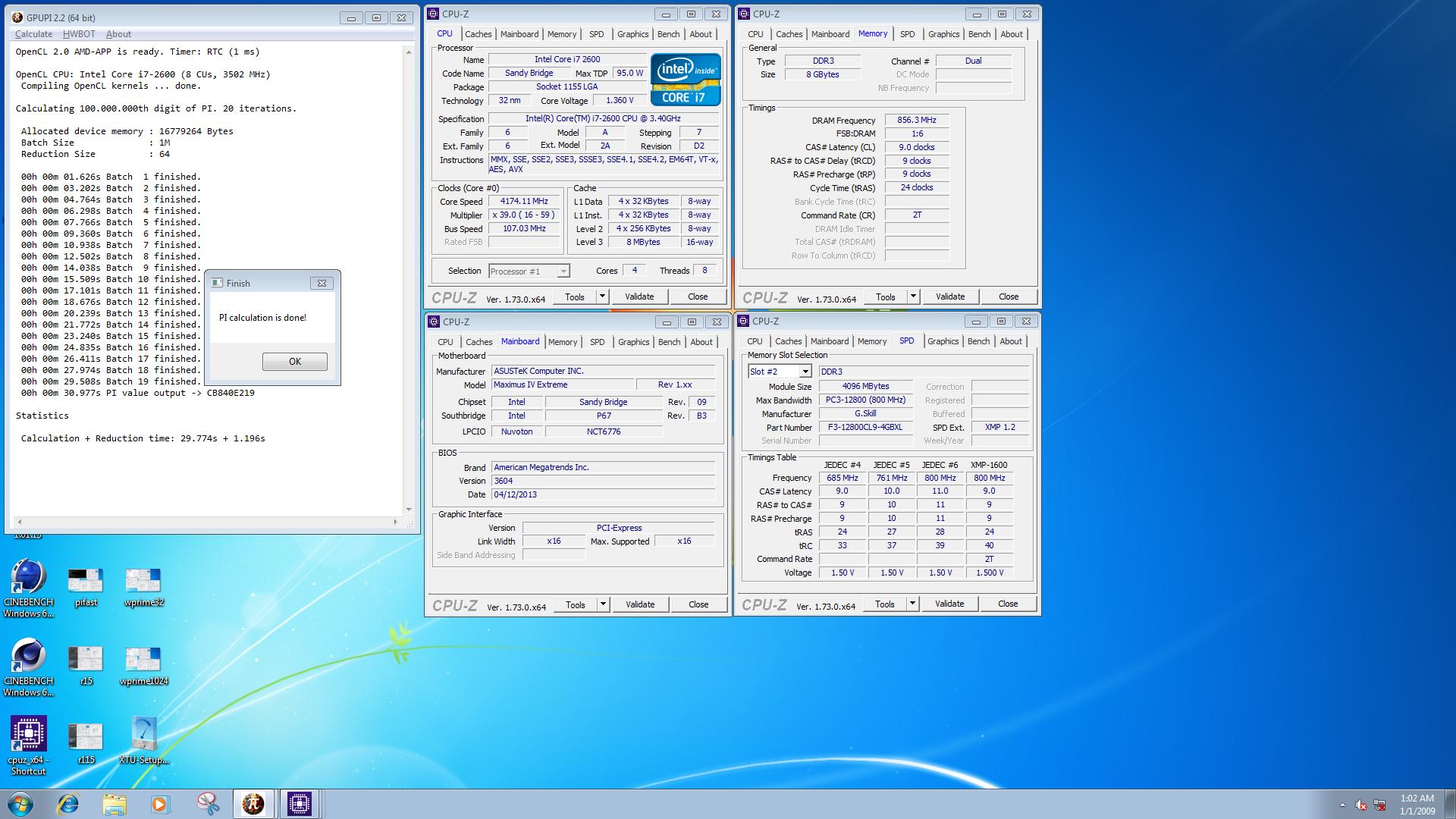Click Close in the Mainboard window
1456x819 pixels.
[x=698, y=604]
